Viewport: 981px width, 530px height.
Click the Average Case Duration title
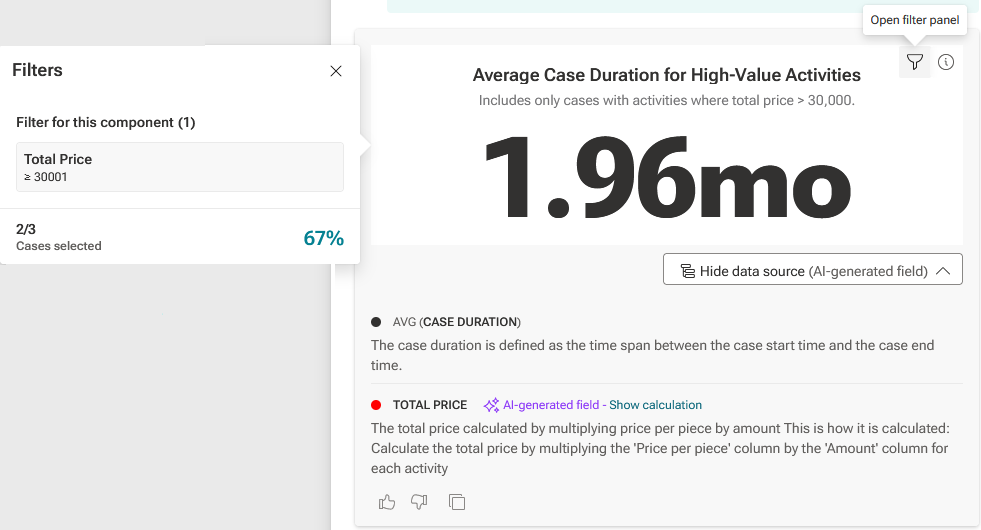pos(666,75)
